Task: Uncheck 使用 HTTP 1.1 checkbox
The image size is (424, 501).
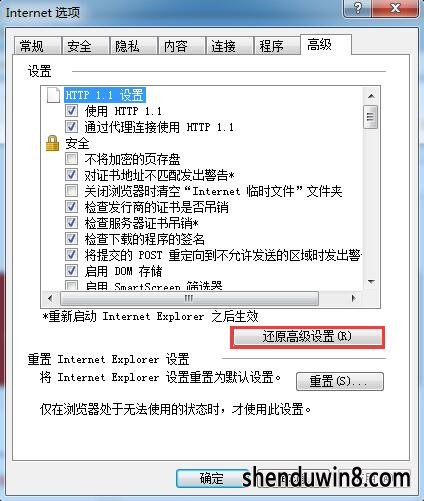Action: click(71, 111)
